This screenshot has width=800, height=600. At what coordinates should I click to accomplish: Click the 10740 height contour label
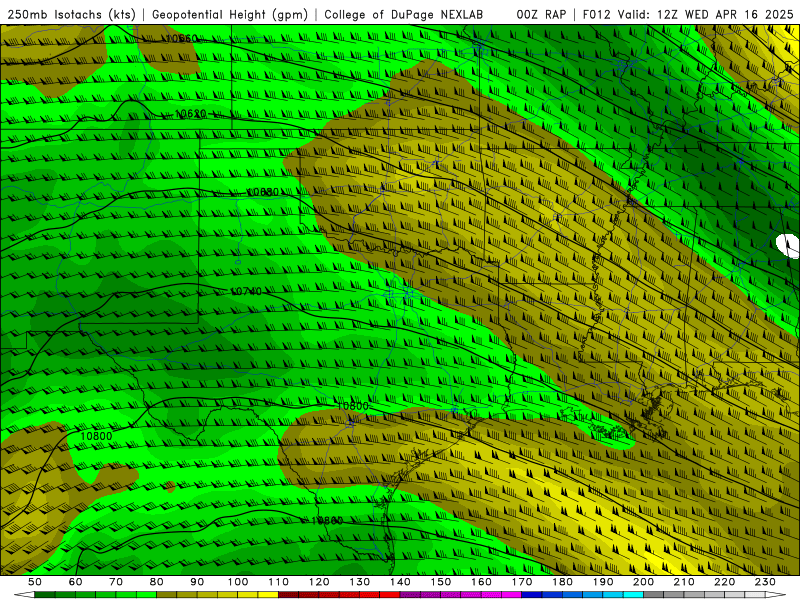click(246, 291)
